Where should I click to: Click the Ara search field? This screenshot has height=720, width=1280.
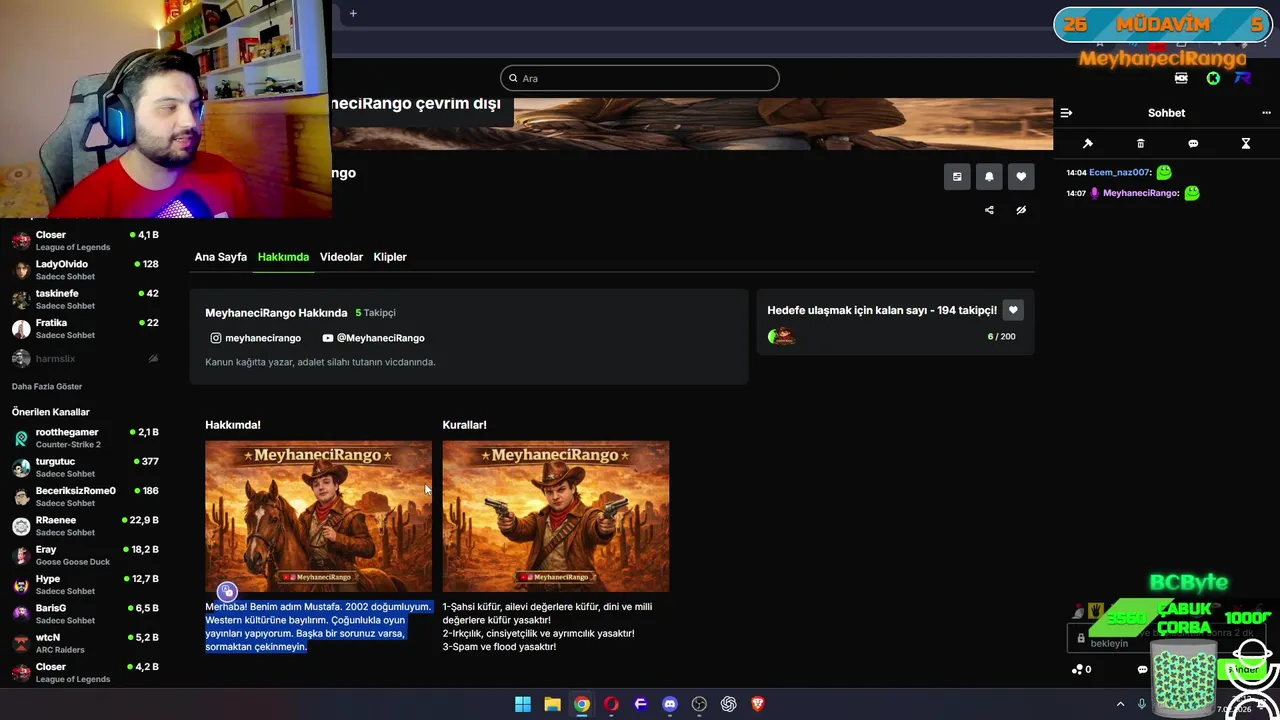coord(640,78)
